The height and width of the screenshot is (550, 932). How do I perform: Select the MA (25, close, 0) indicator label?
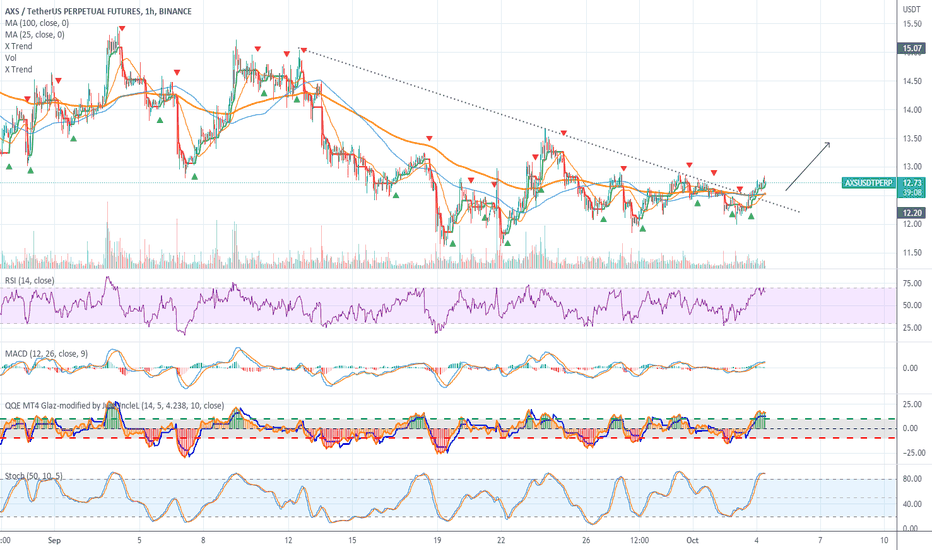(x=35, y=34)
